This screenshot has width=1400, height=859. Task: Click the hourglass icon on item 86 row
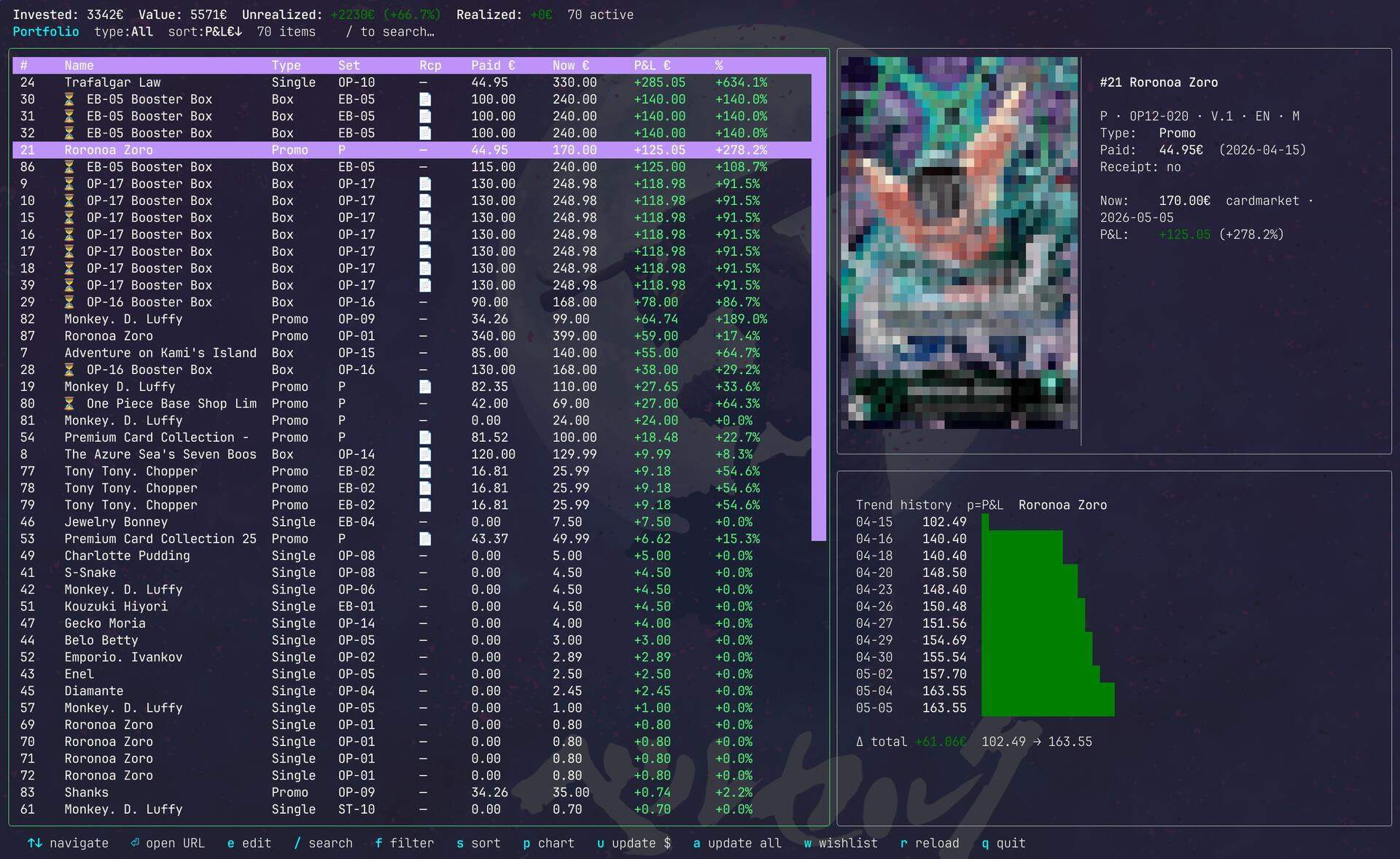(x=69, y=167)
